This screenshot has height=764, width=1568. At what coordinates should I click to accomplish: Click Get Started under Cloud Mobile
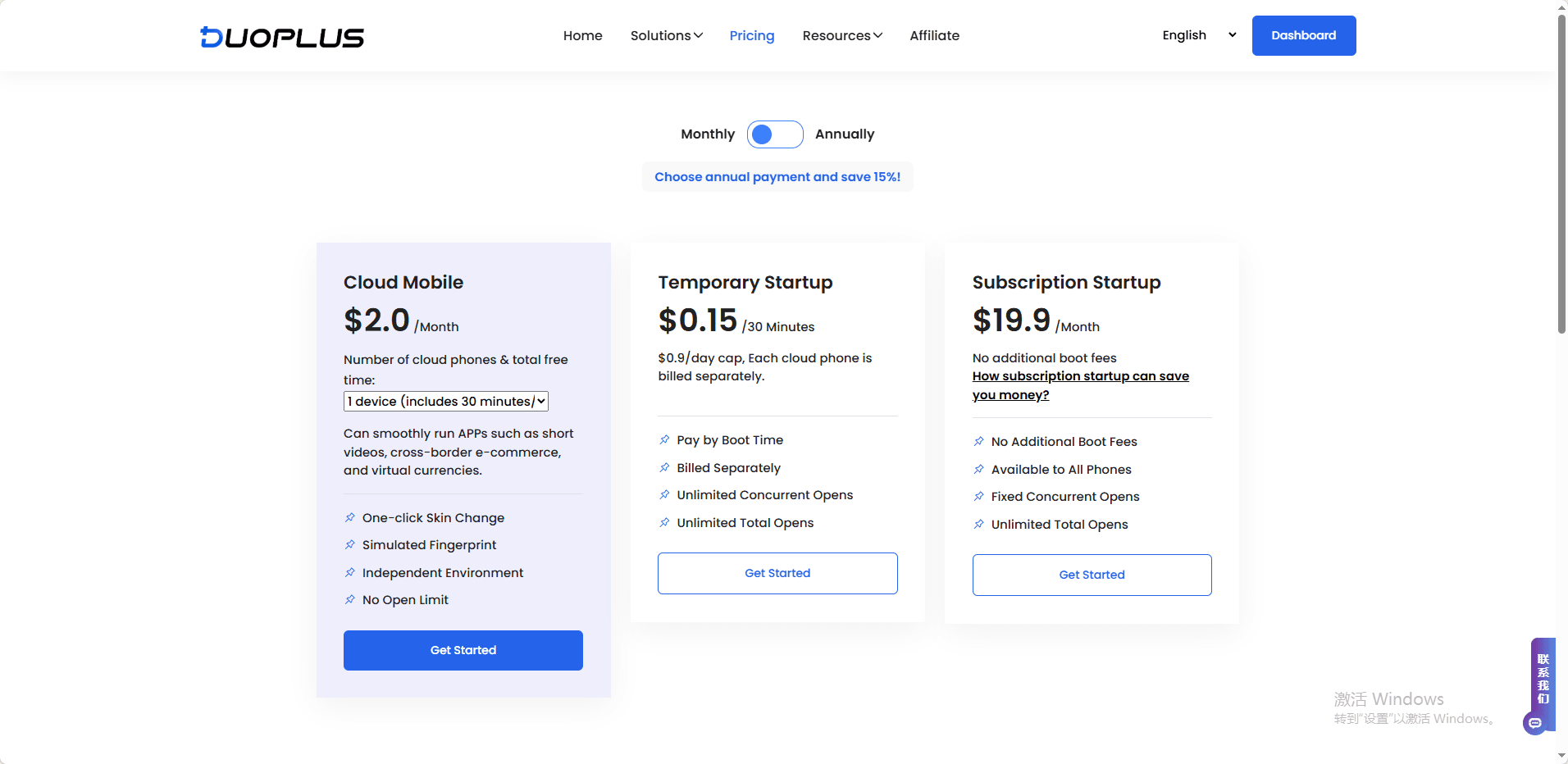pos(463,650)
